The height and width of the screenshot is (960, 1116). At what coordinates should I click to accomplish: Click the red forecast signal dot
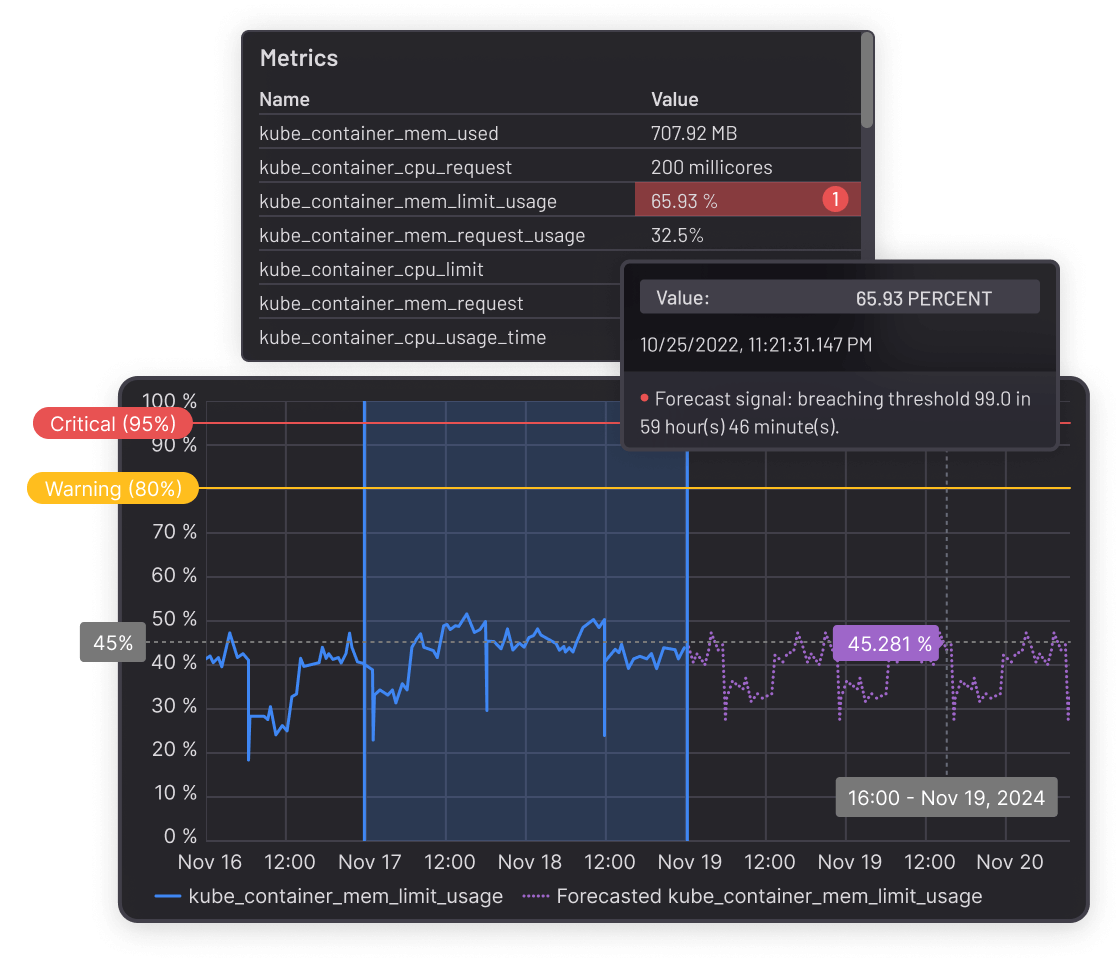[x=645, y=399]
